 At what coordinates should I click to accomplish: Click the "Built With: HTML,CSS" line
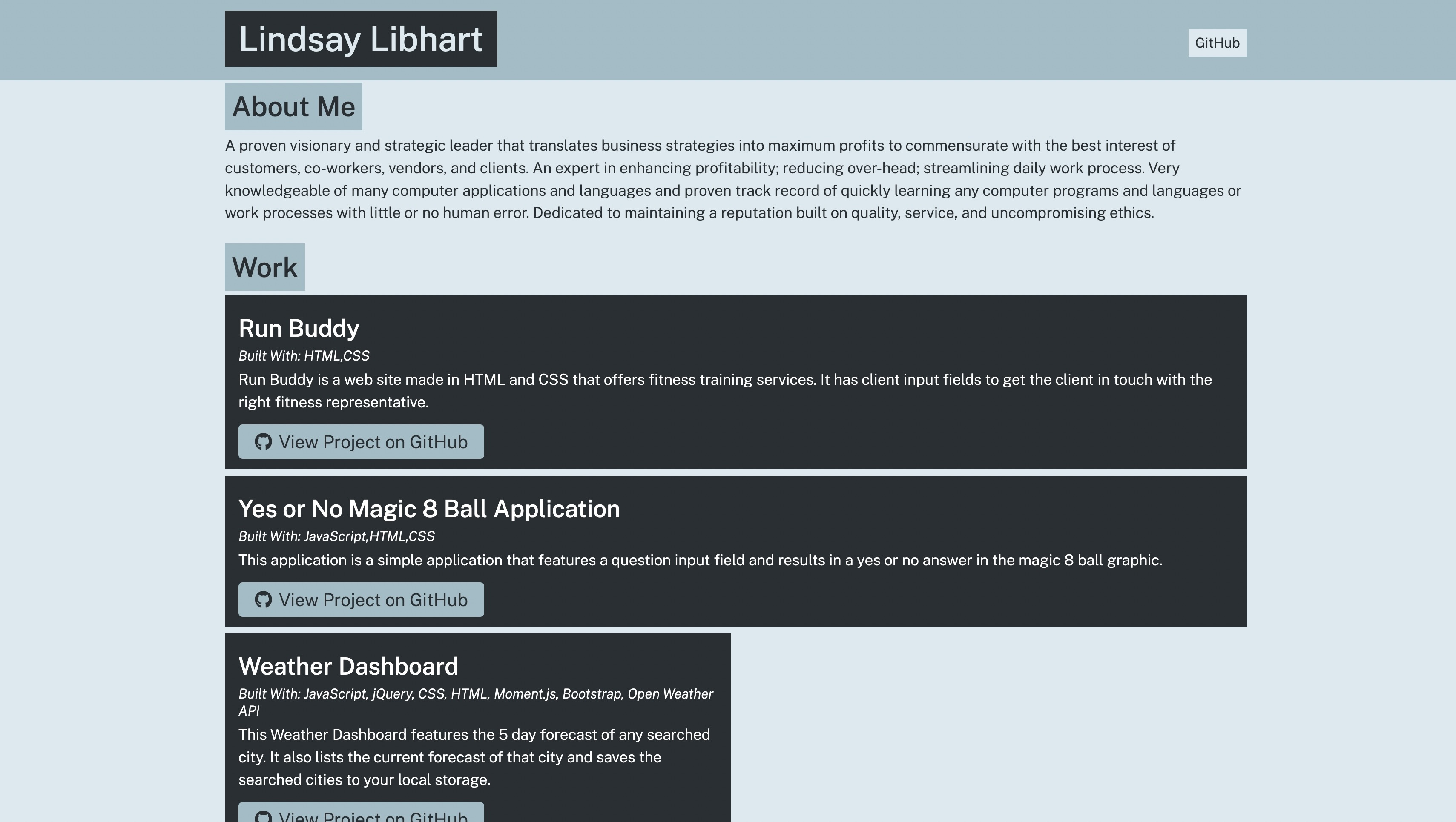coord(304,356)
